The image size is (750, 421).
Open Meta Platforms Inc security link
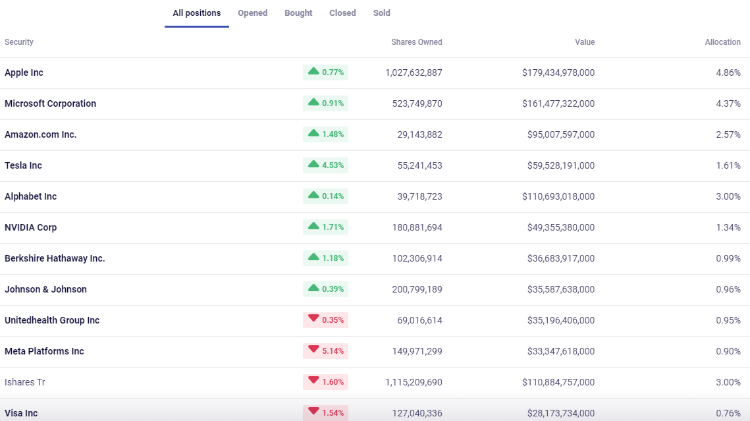tap(44, 351)
